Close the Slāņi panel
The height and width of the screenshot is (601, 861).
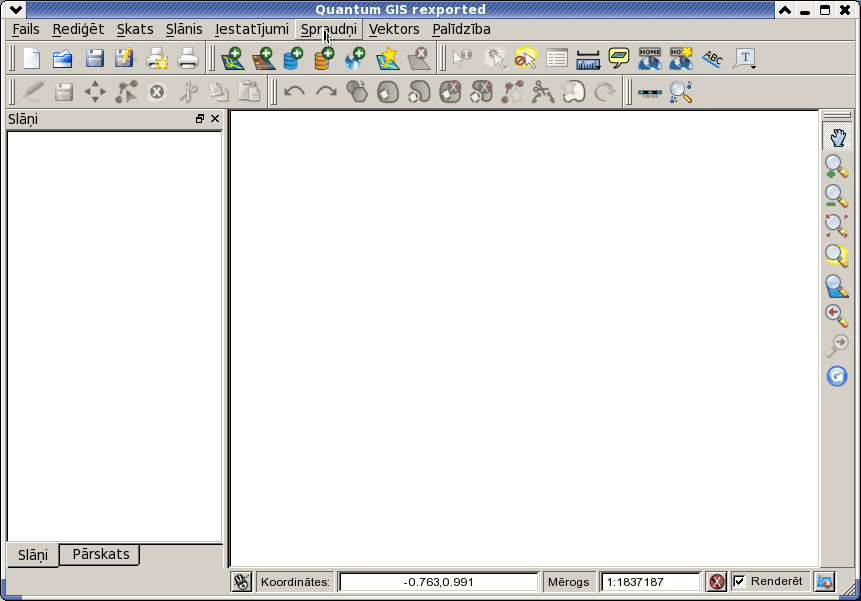pyautogui.click(x=215, y=119)
